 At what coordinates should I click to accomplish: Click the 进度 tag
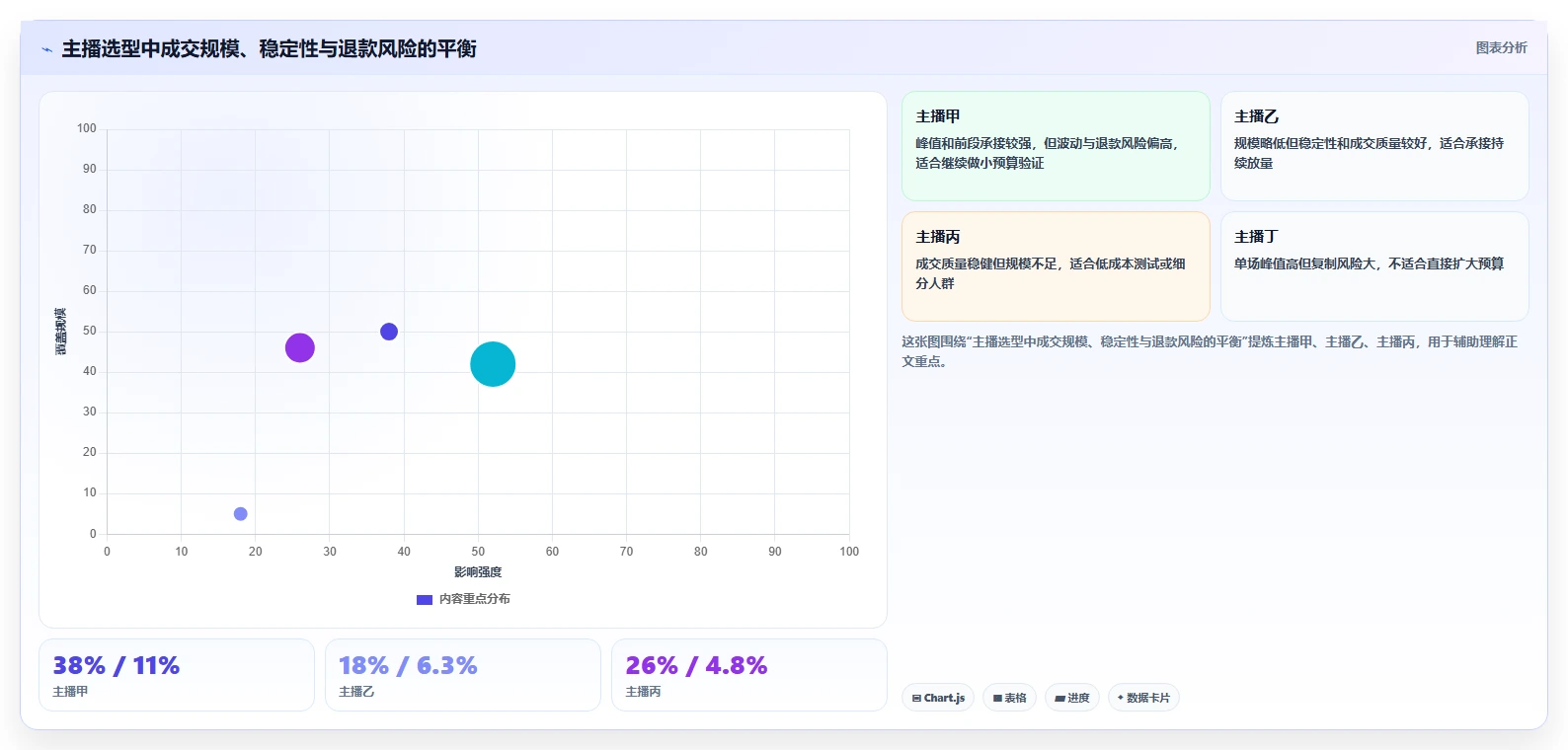(x=1072, y=698)
